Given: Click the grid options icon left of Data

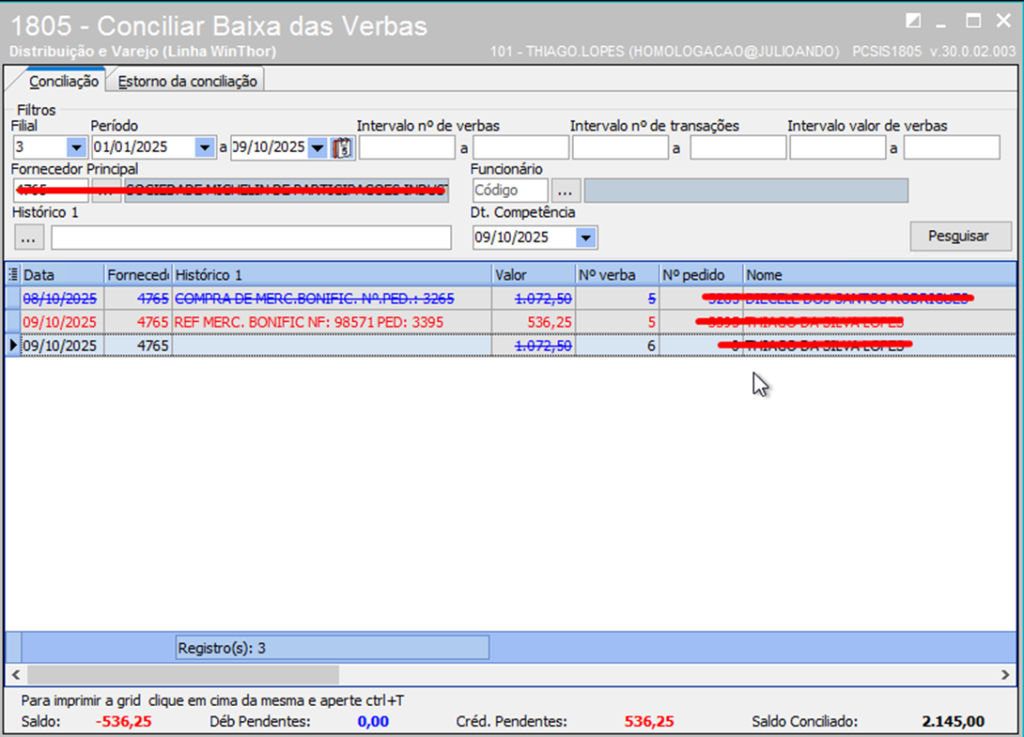Looking at the screenshot, I should 12,275.
